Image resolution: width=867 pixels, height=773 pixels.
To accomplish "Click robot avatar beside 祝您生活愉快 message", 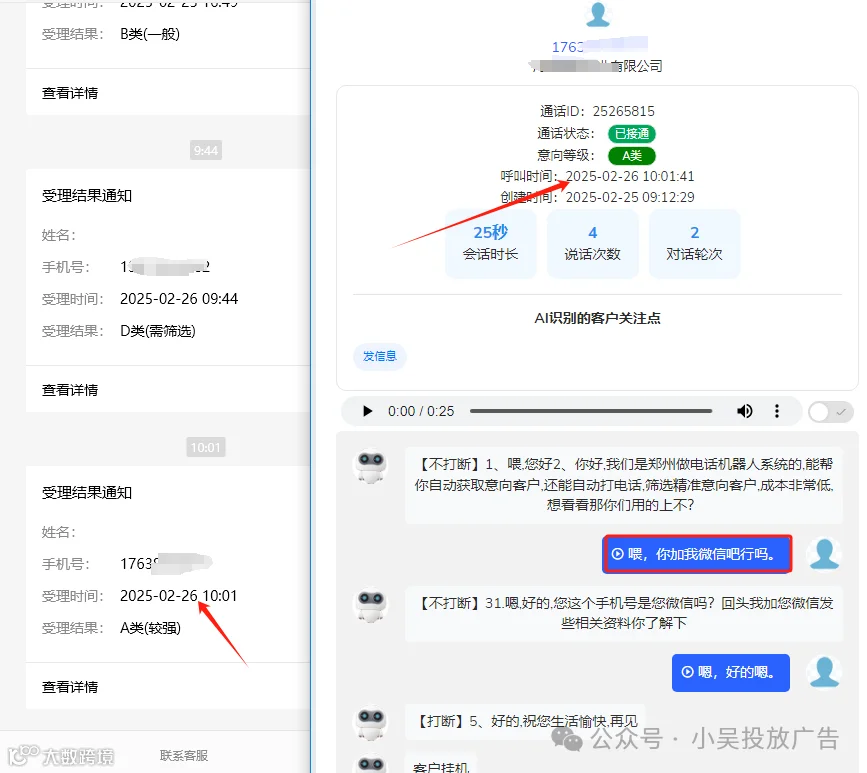I will pos(371,723).
